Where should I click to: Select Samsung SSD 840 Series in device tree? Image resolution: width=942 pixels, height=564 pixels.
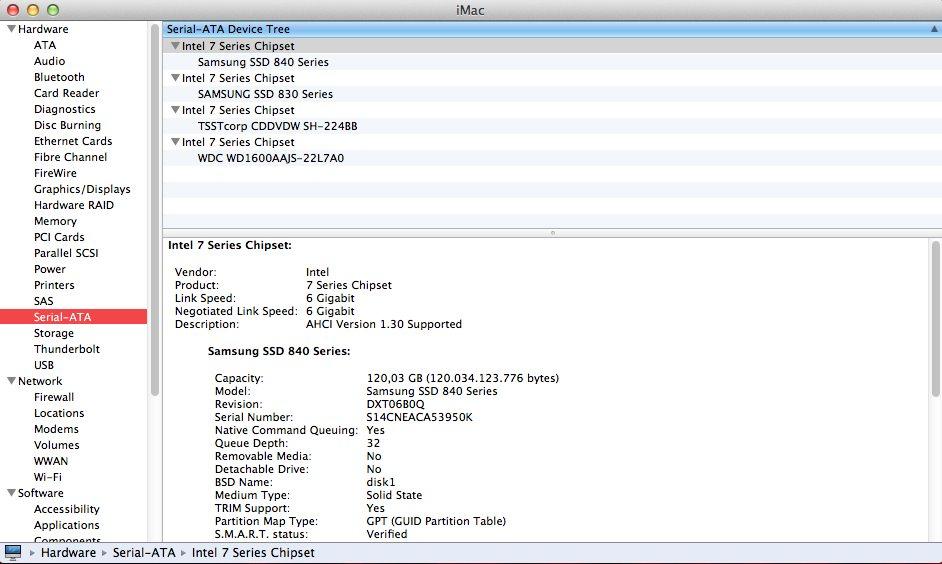click(263, 62)
